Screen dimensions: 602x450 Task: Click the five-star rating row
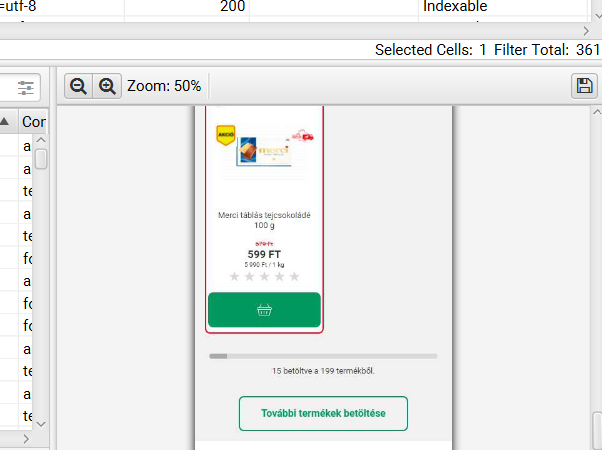(264, 276)
